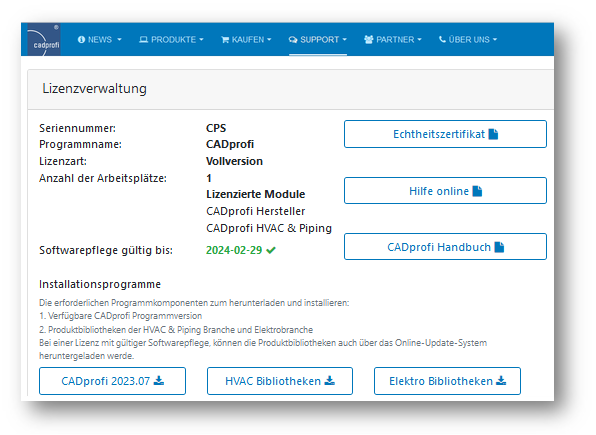Click the Programmname label
Screen dimensions: 596x435
pos(80,144)
